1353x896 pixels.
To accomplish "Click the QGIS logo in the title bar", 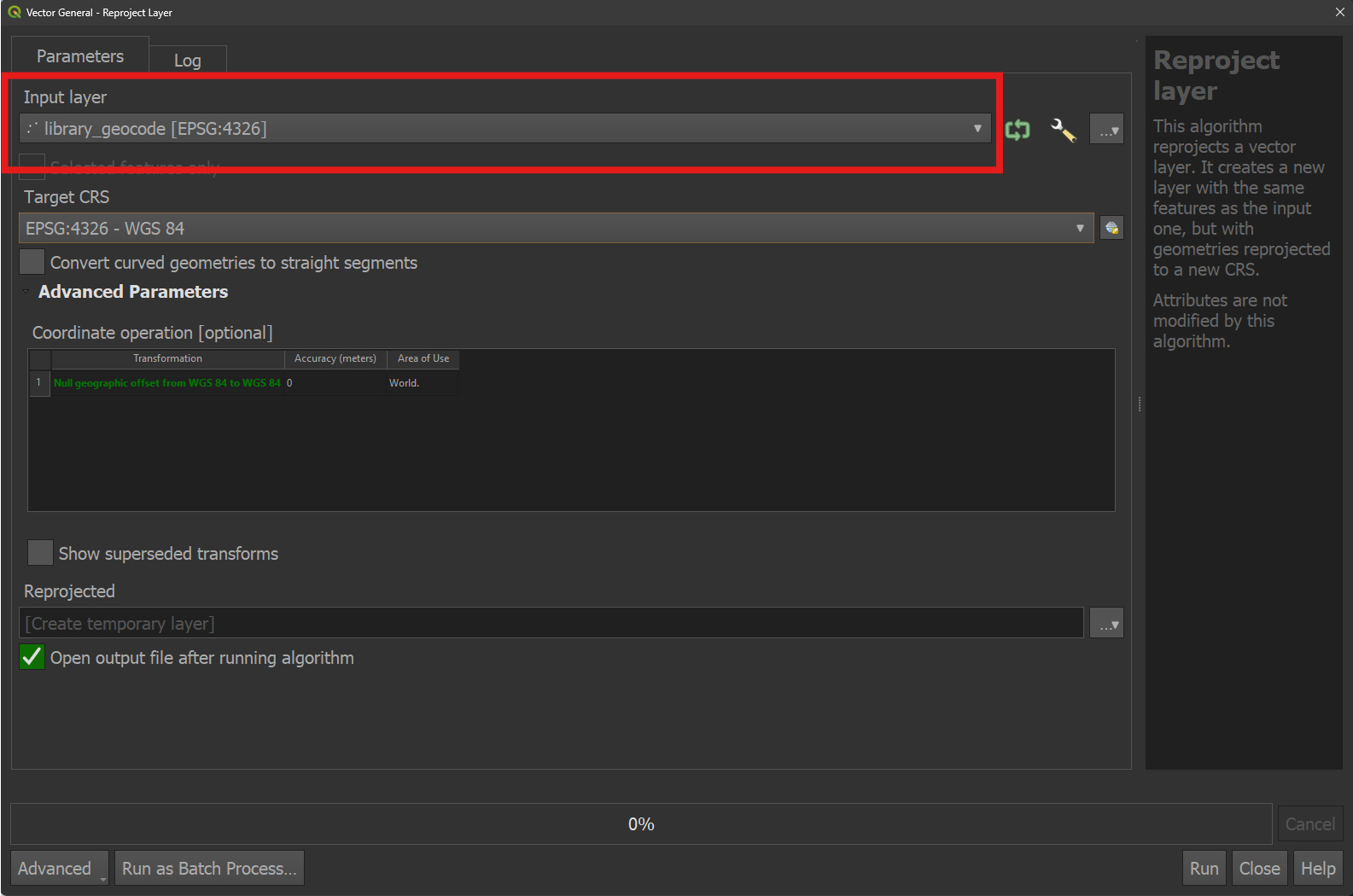I will 15,12.
